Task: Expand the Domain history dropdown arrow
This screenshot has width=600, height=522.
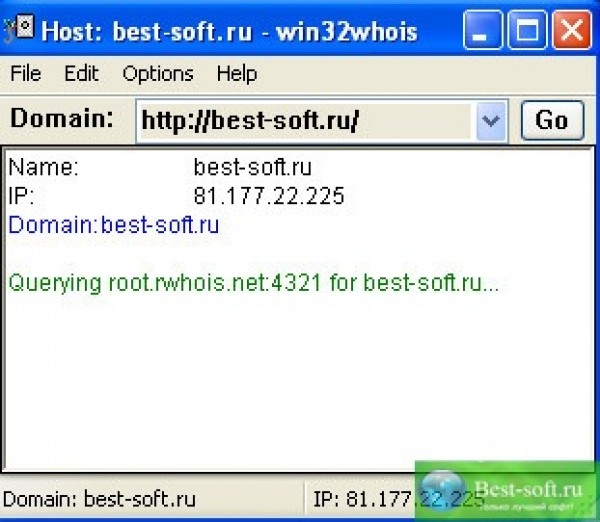Action: coord(491,121)
